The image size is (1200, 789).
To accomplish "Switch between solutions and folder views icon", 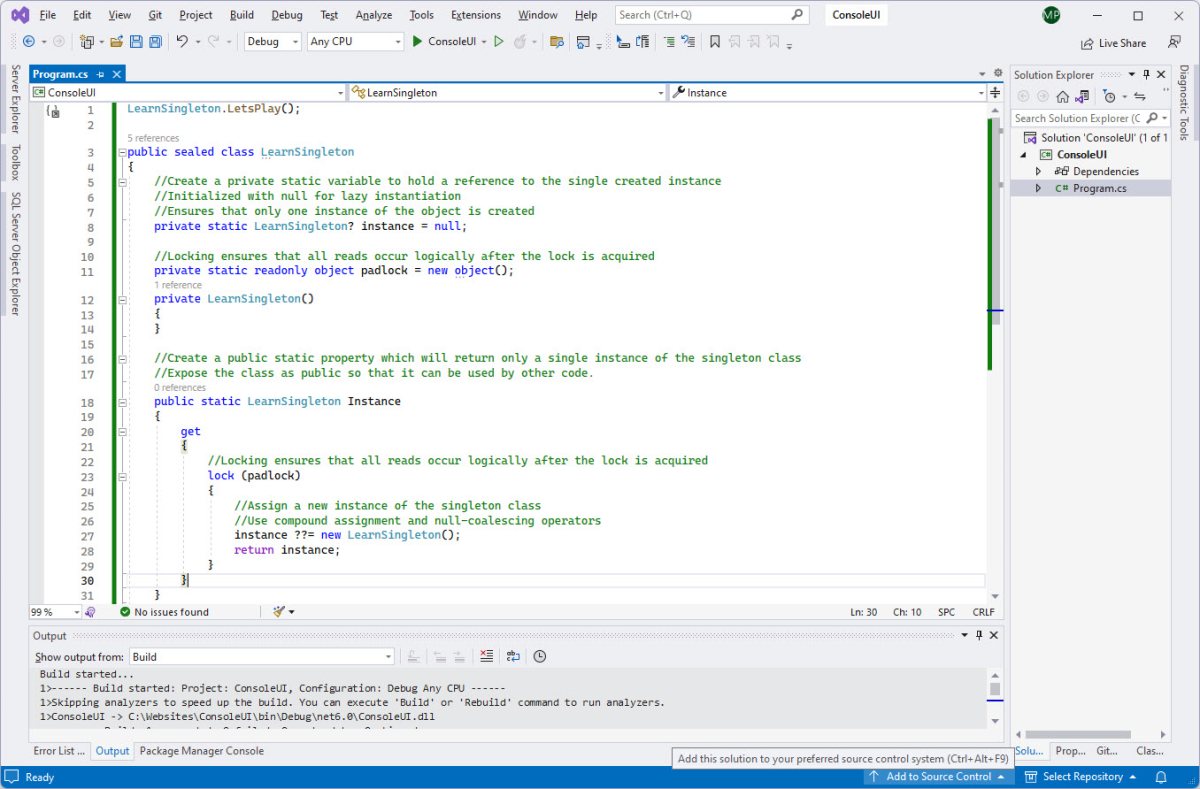I will pos(1081,96).
